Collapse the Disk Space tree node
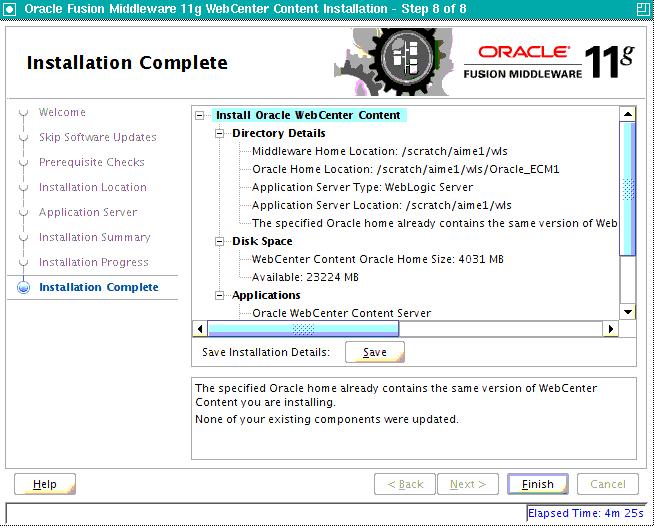 coord(219,242)
